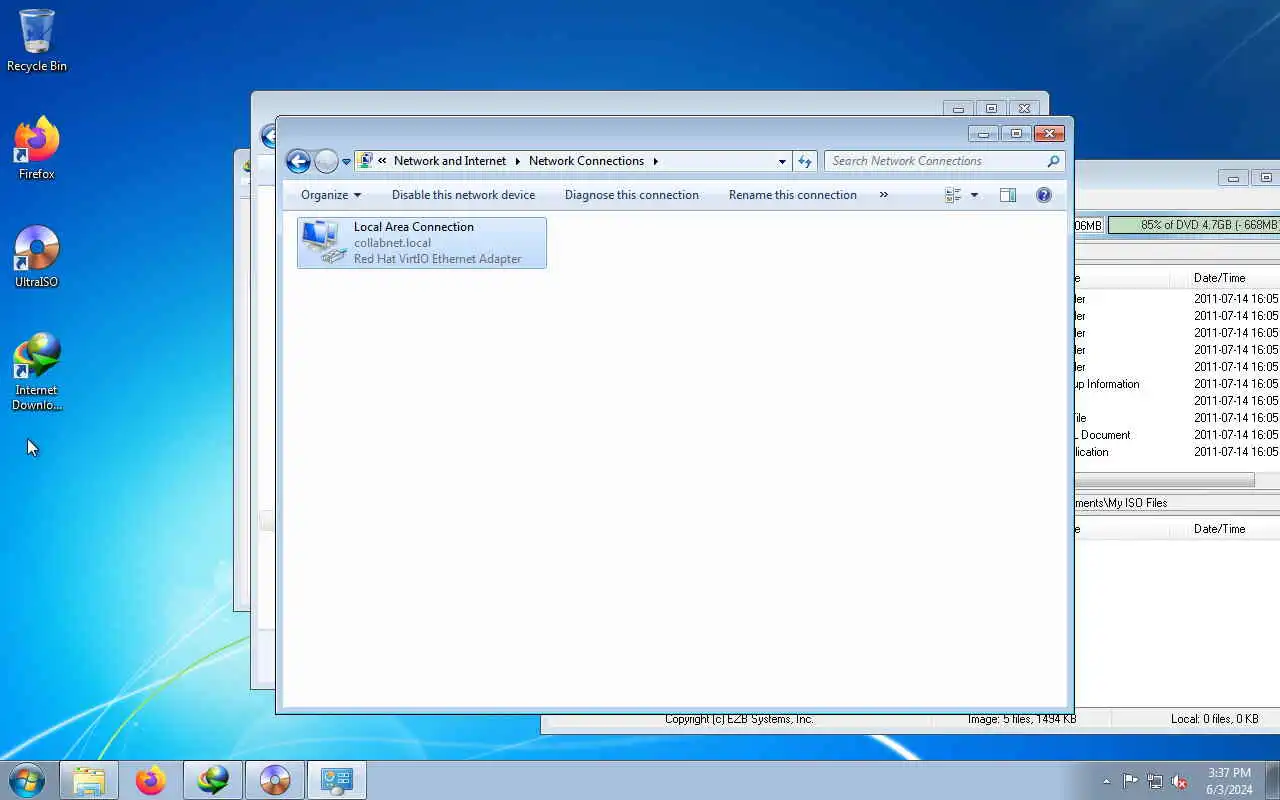Image resolution: width=1280 pixels, height=800 pixels.
Task: Open address bar history dropdown
Action: [x=782, y=161]
